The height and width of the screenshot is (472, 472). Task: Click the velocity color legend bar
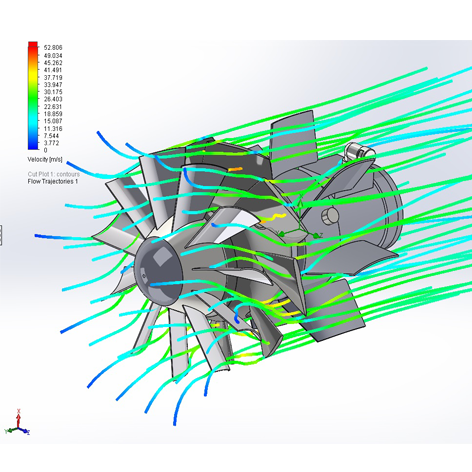click(x=33, y=96)
